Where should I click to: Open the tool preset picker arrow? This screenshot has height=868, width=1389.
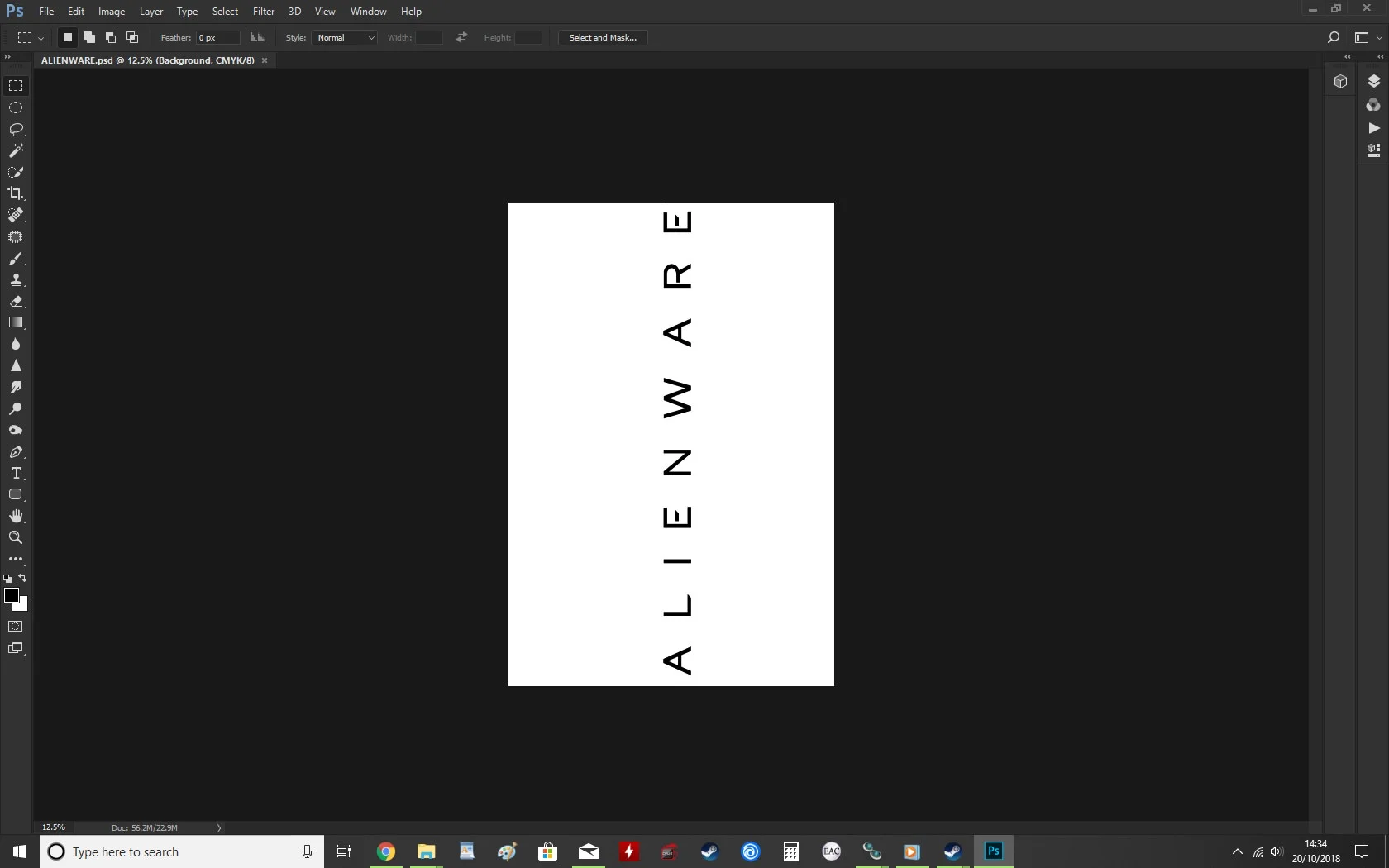coord(41,38)
